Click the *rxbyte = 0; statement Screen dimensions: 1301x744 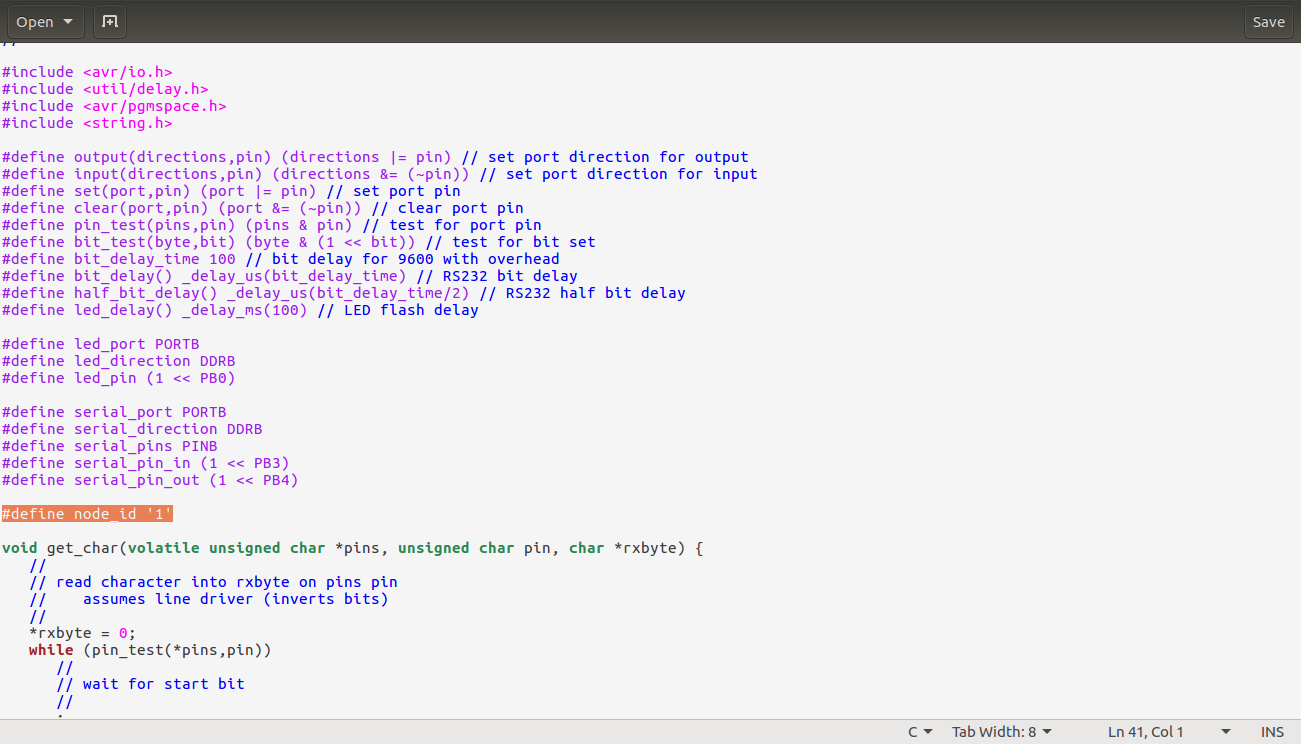[82, 633]
